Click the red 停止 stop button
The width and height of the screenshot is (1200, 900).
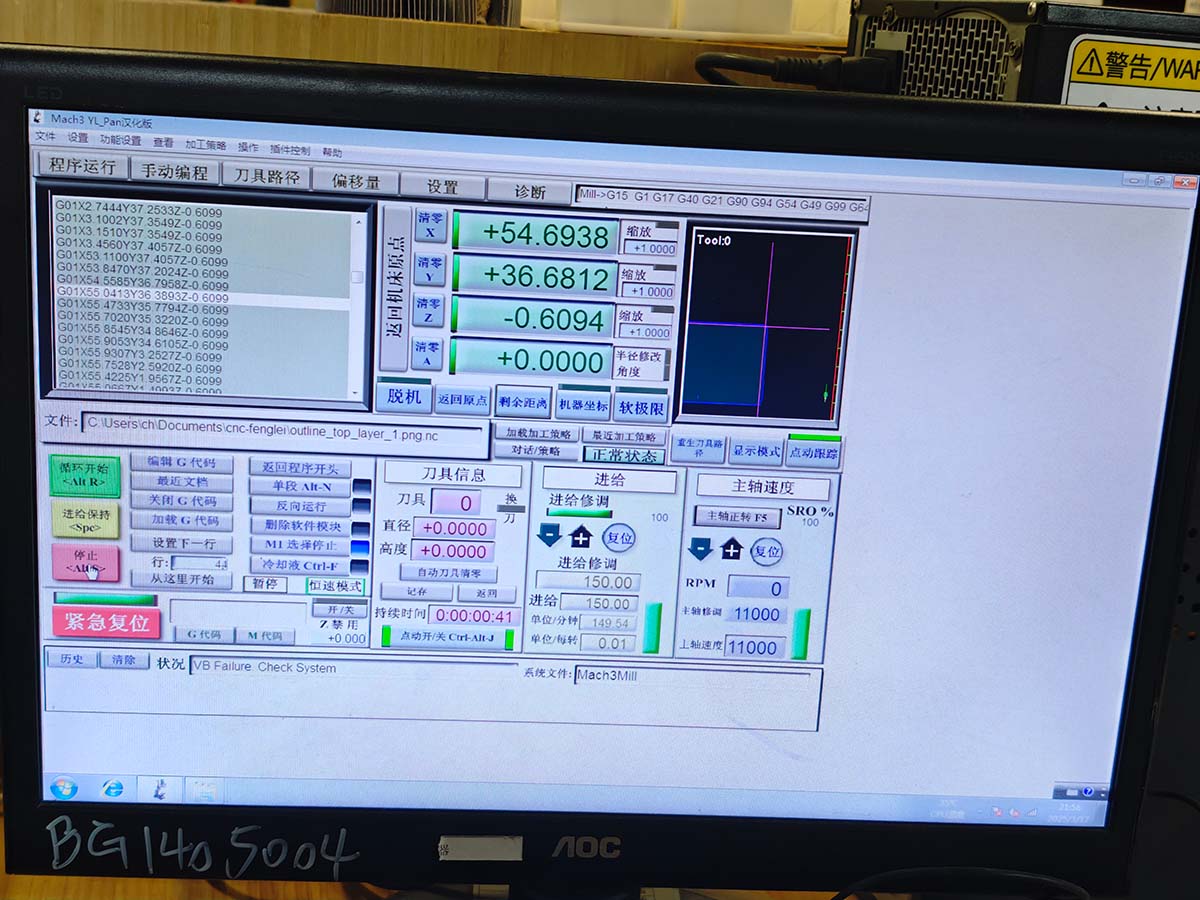(85, 562)
